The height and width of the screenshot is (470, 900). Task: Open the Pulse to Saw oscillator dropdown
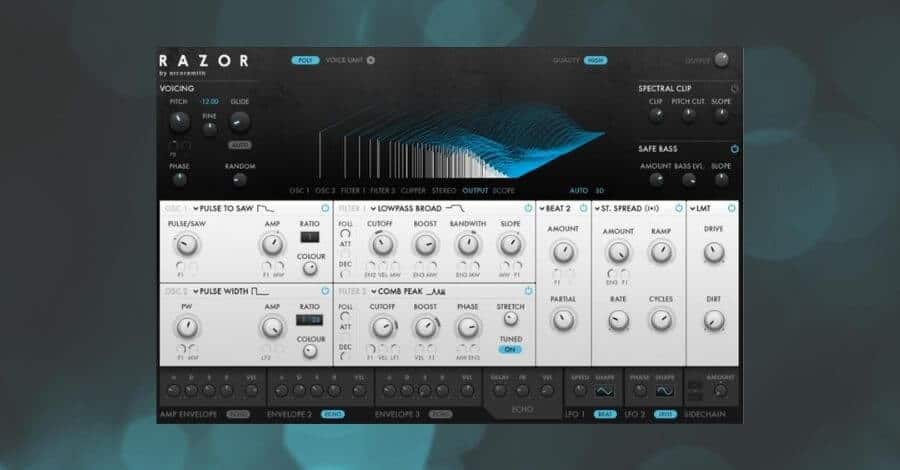(x=223, y=208)
